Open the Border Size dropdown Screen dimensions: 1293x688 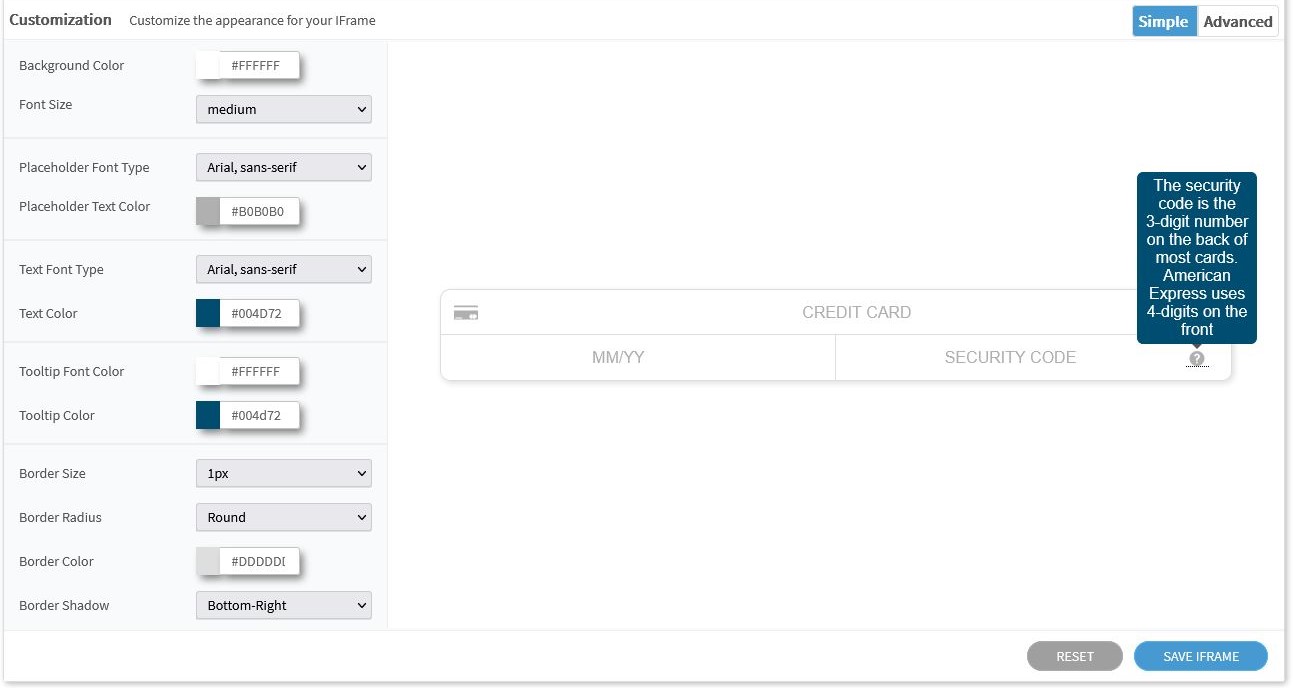point(283,473)
